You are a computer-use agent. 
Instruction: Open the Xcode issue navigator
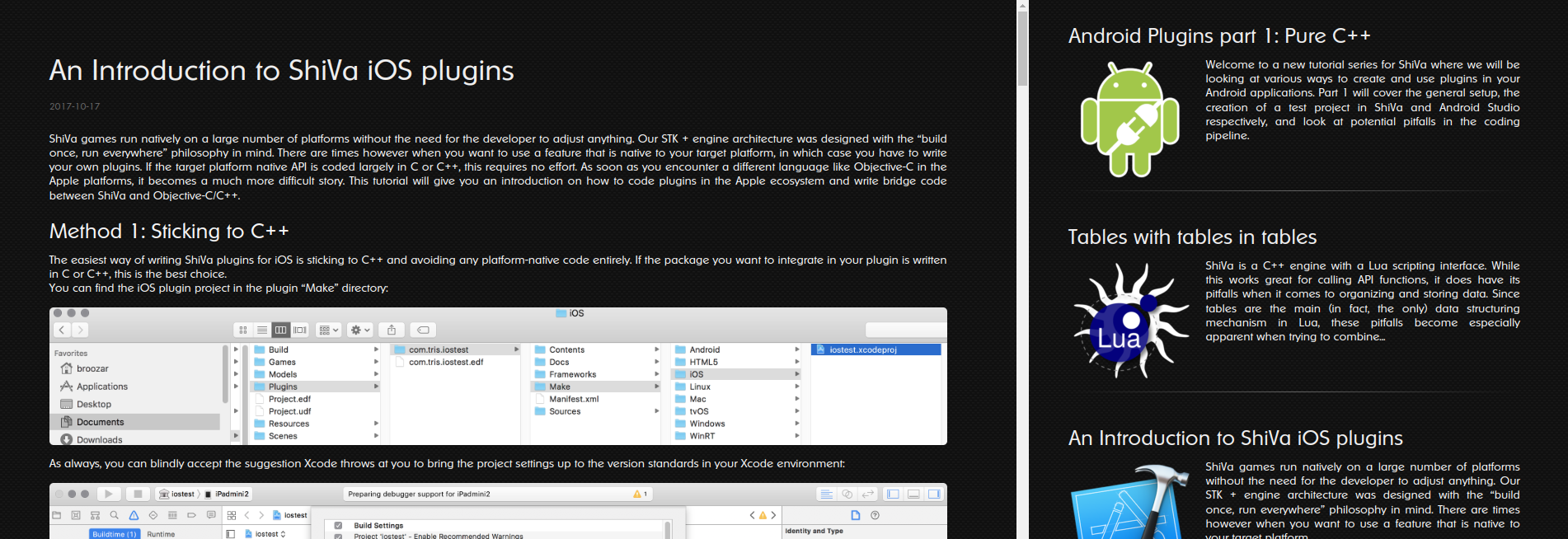point(134,515)
